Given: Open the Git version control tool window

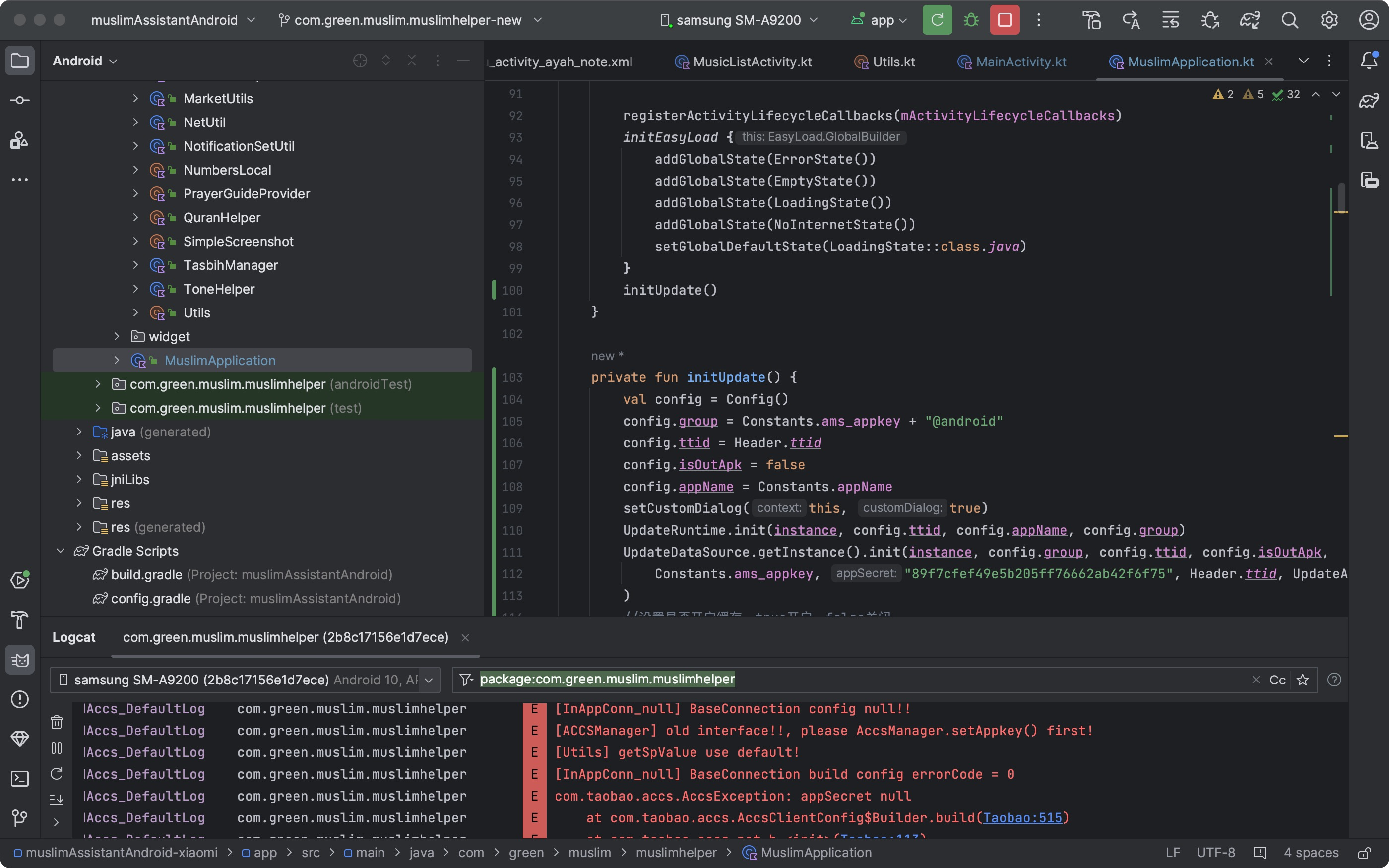Looking at the screenshot, I should pyautogui.click(x=19, y=818).
